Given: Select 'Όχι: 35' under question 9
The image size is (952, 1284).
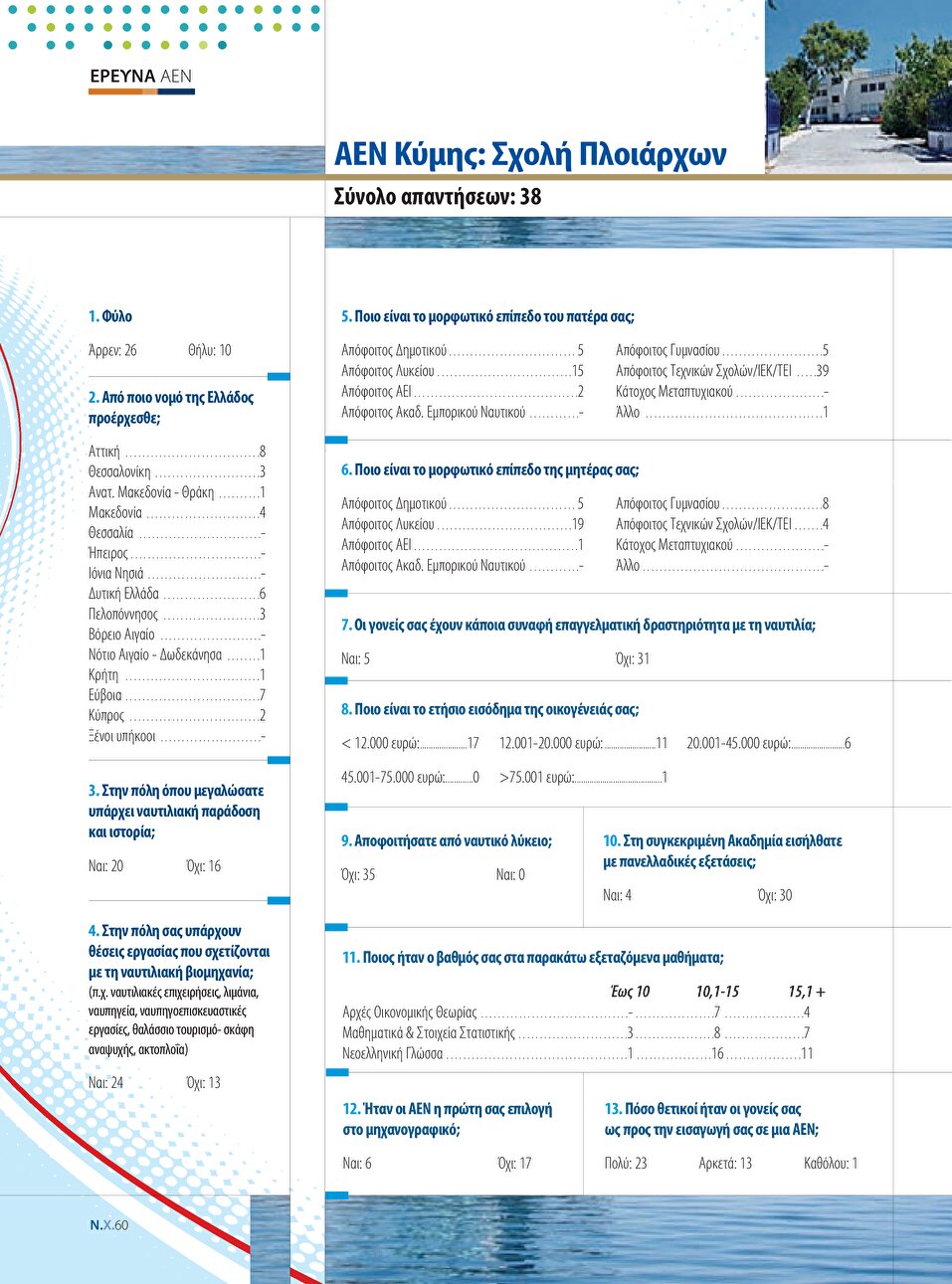Looking at the screenshot, I should 358,875.
